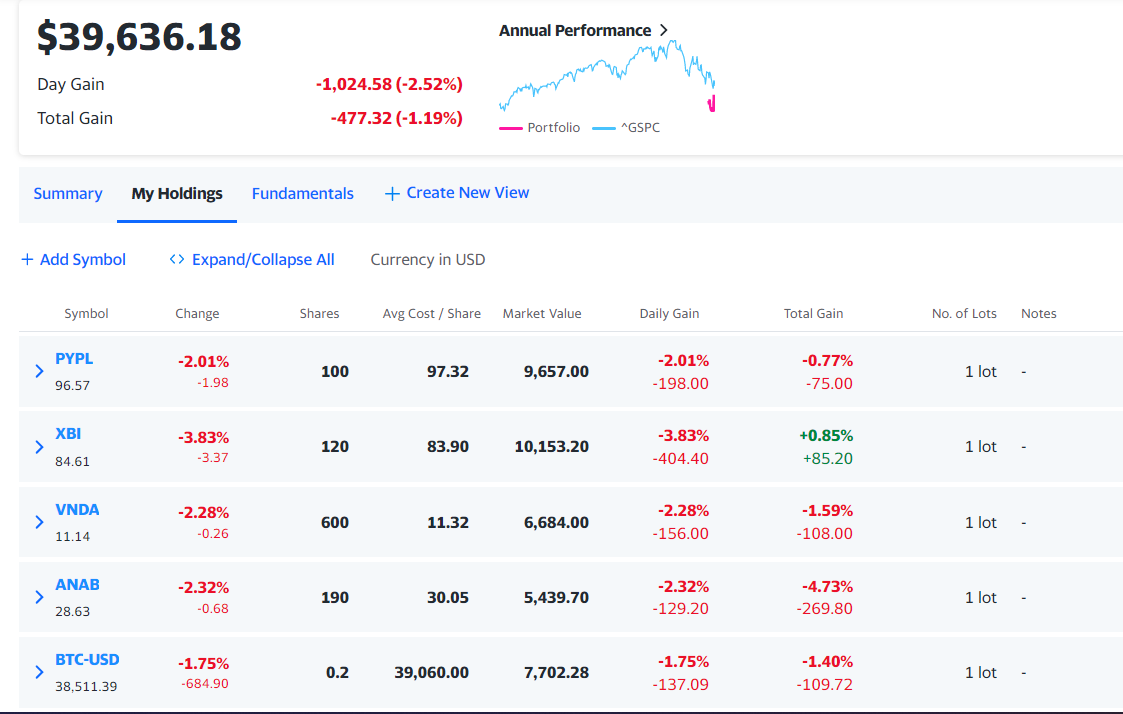1123x714 pixels.
Task: Click BTC-USD market value 7,702.28
Action: 556,672
